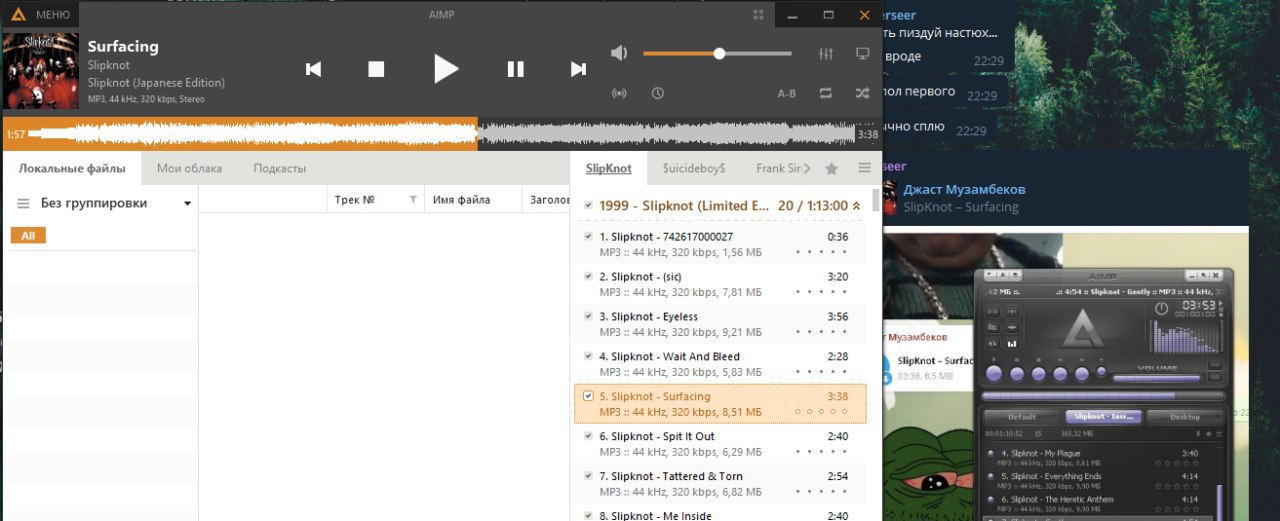
Task: Select '4. Slipknot - Wait And Bleed' track title
Action: [x=669, y=357]
